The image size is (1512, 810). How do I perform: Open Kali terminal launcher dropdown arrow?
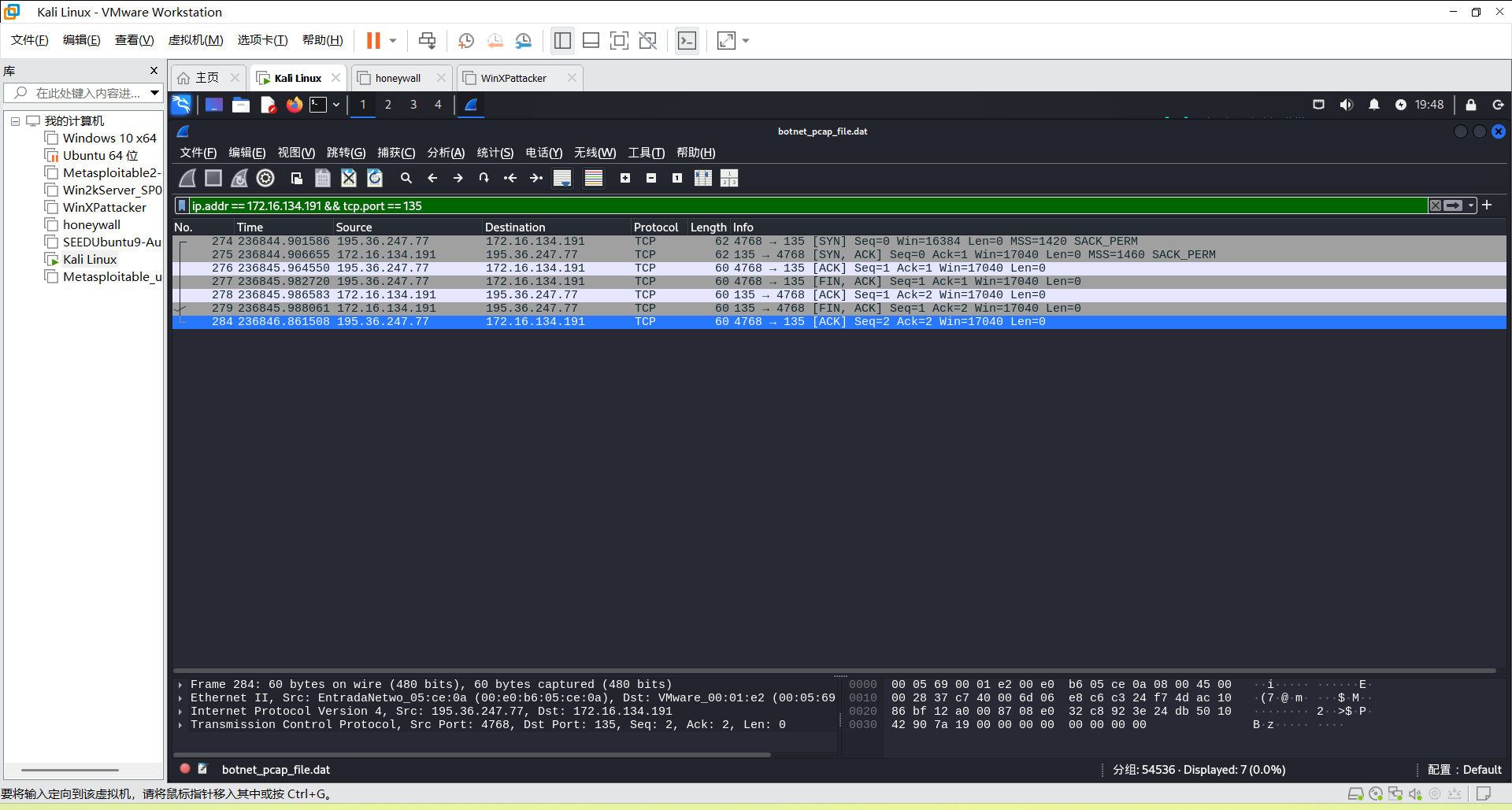point(336,105)
